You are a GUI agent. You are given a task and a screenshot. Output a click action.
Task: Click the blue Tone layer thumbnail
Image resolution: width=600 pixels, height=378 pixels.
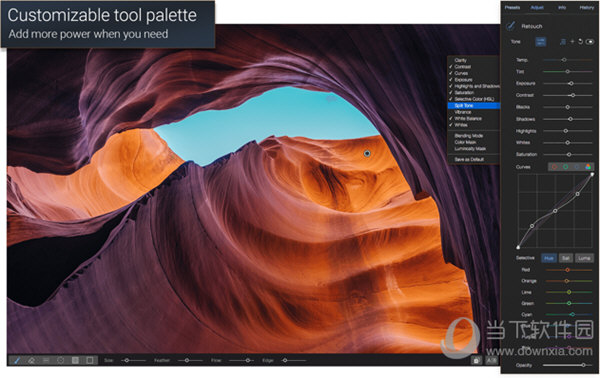click(x=541, y=42)
